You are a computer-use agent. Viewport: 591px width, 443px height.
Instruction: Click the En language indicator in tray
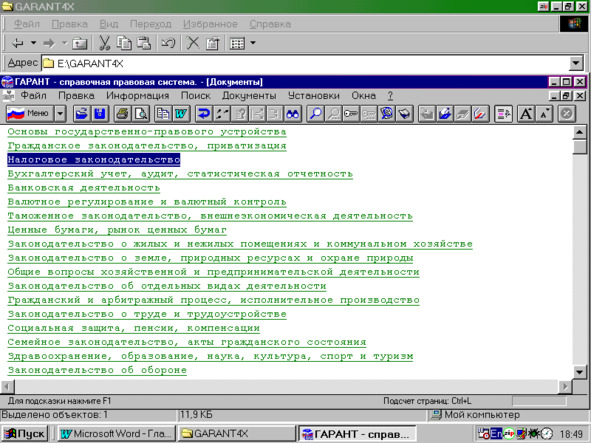pos(496,434)
